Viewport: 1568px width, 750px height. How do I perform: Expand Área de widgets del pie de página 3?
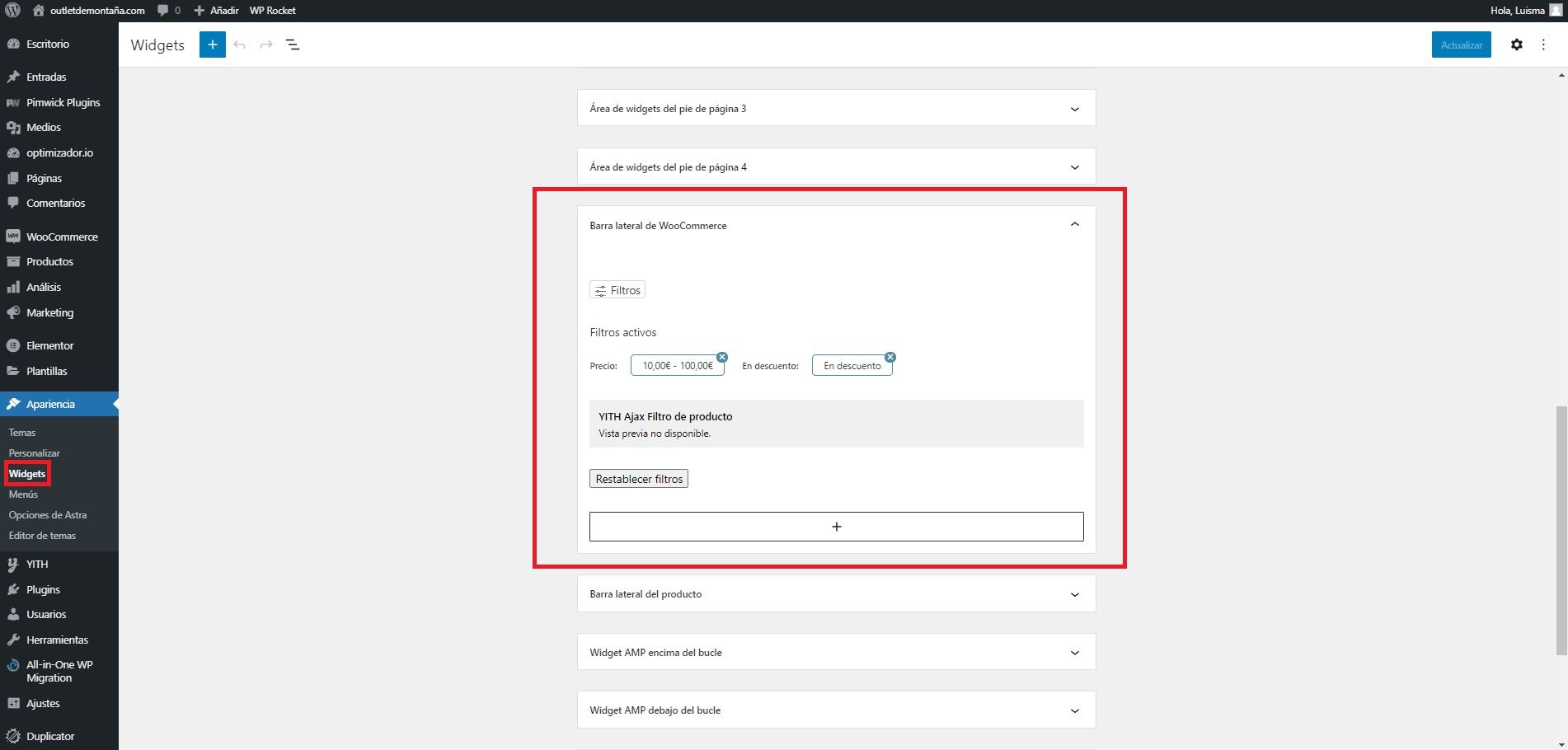pos(836,108)
